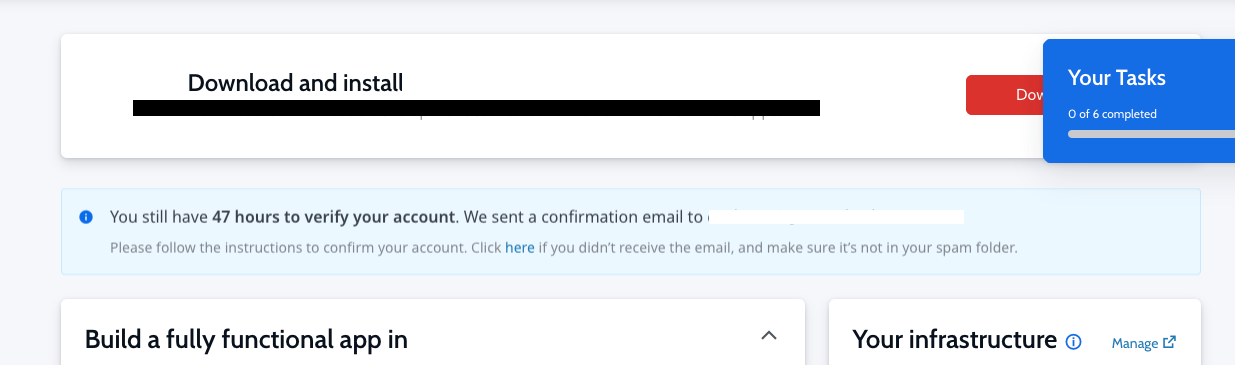Viewport: 1235px width, 365px height.
Task: Open the Manage infrastructure link
Action: (1135, 343)
